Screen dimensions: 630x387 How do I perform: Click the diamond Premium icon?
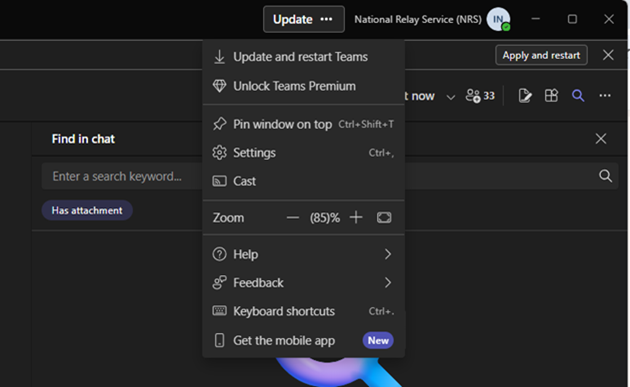[219, 86]
